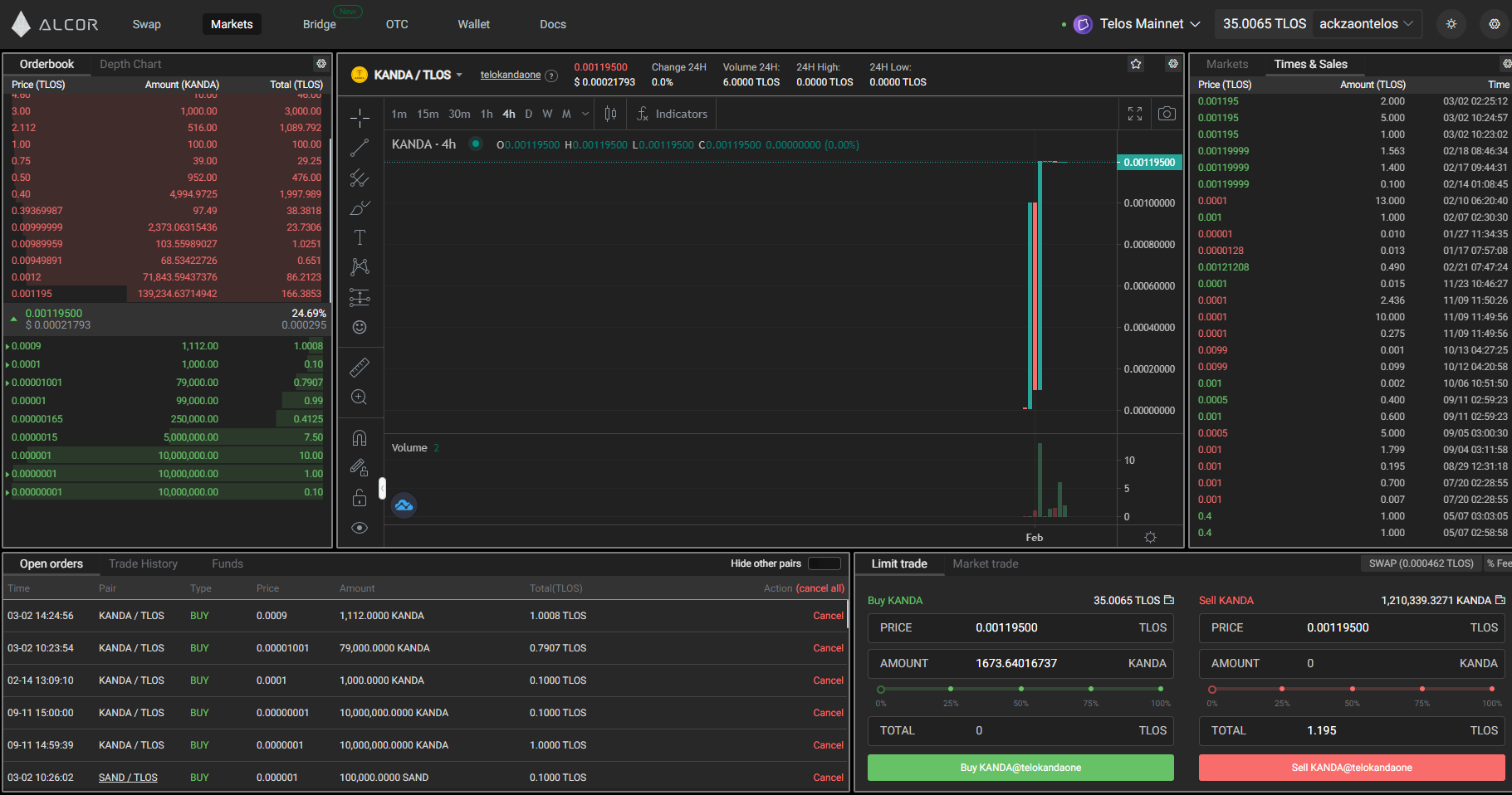
Task: Activate the zoom in tool
Action: tap(360, 397)
